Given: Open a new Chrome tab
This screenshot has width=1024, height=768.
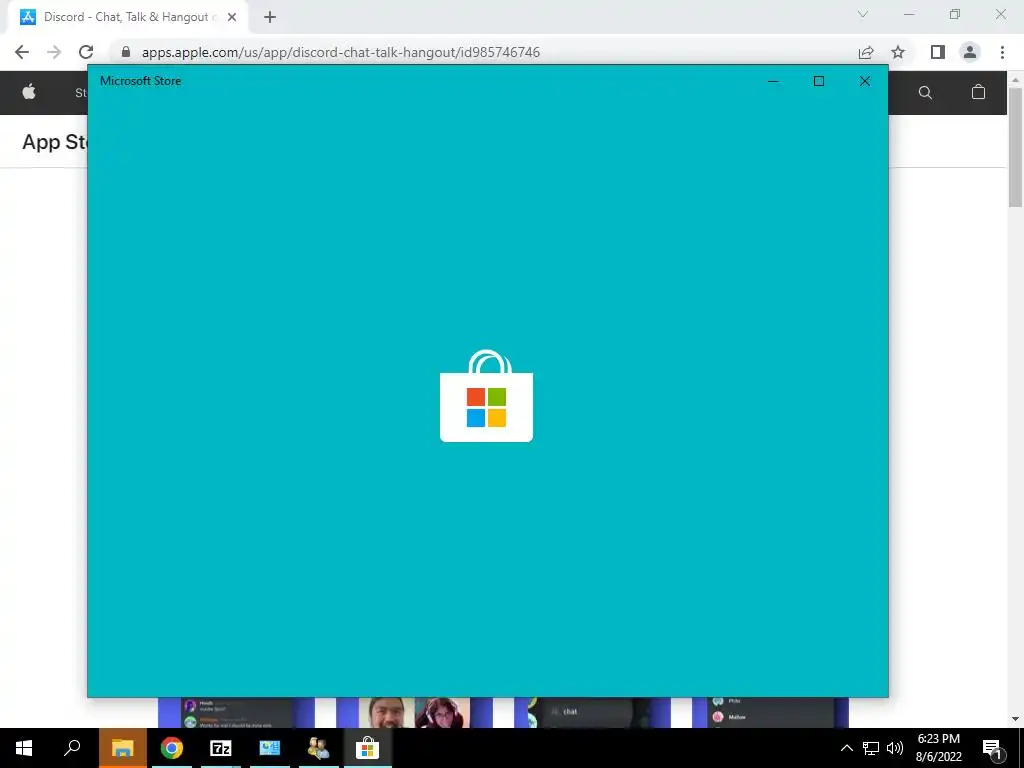Looking at the screenshot, I should click(x=270, y=17).
